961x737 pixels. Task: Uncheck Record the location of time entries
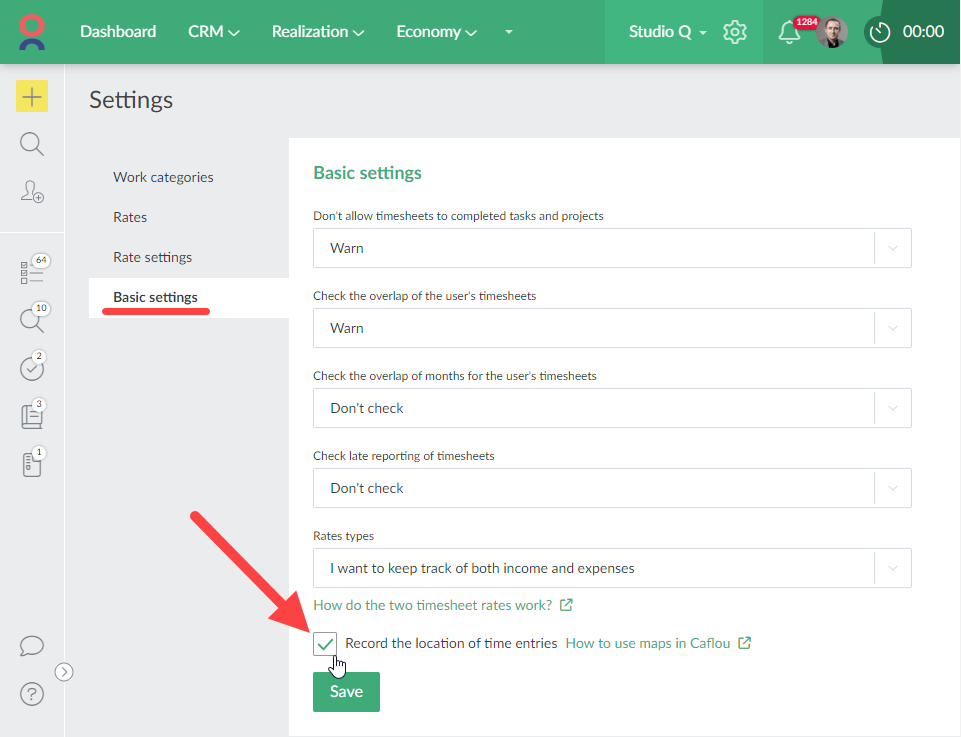325,644
